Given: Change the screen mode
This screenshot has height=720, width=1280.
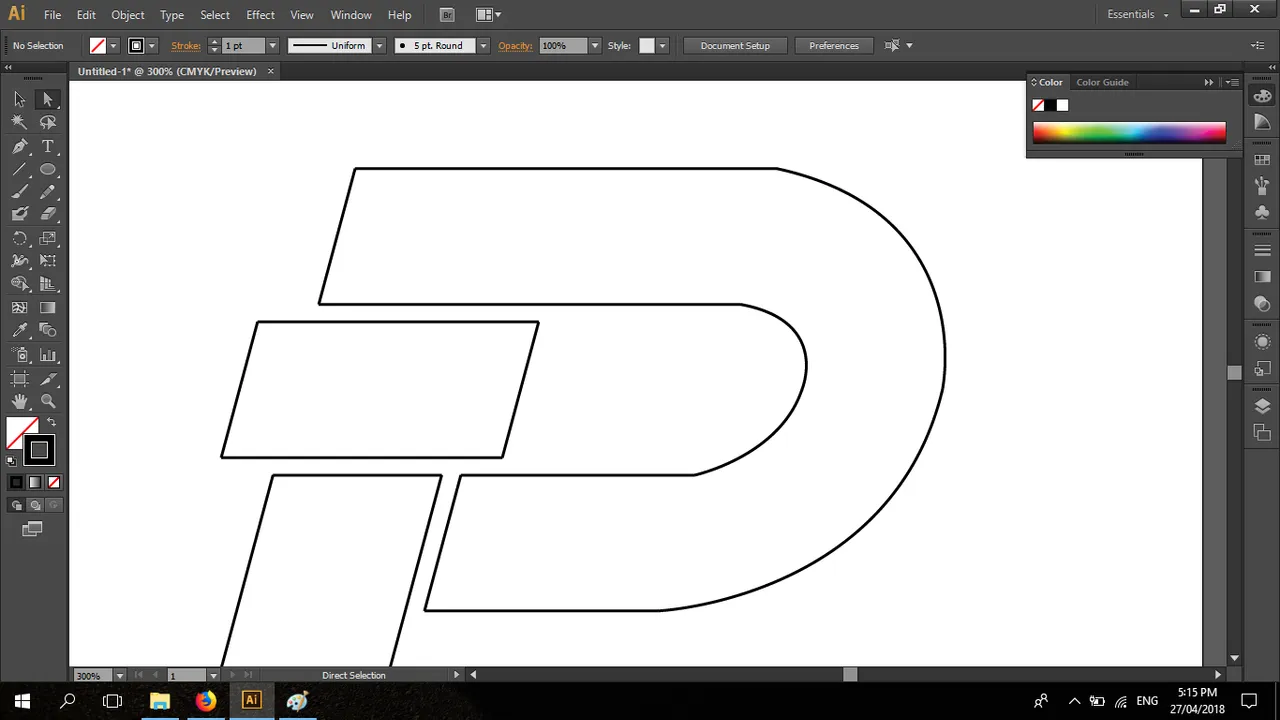Looking at the screenshot, I should tap(32, 529).
